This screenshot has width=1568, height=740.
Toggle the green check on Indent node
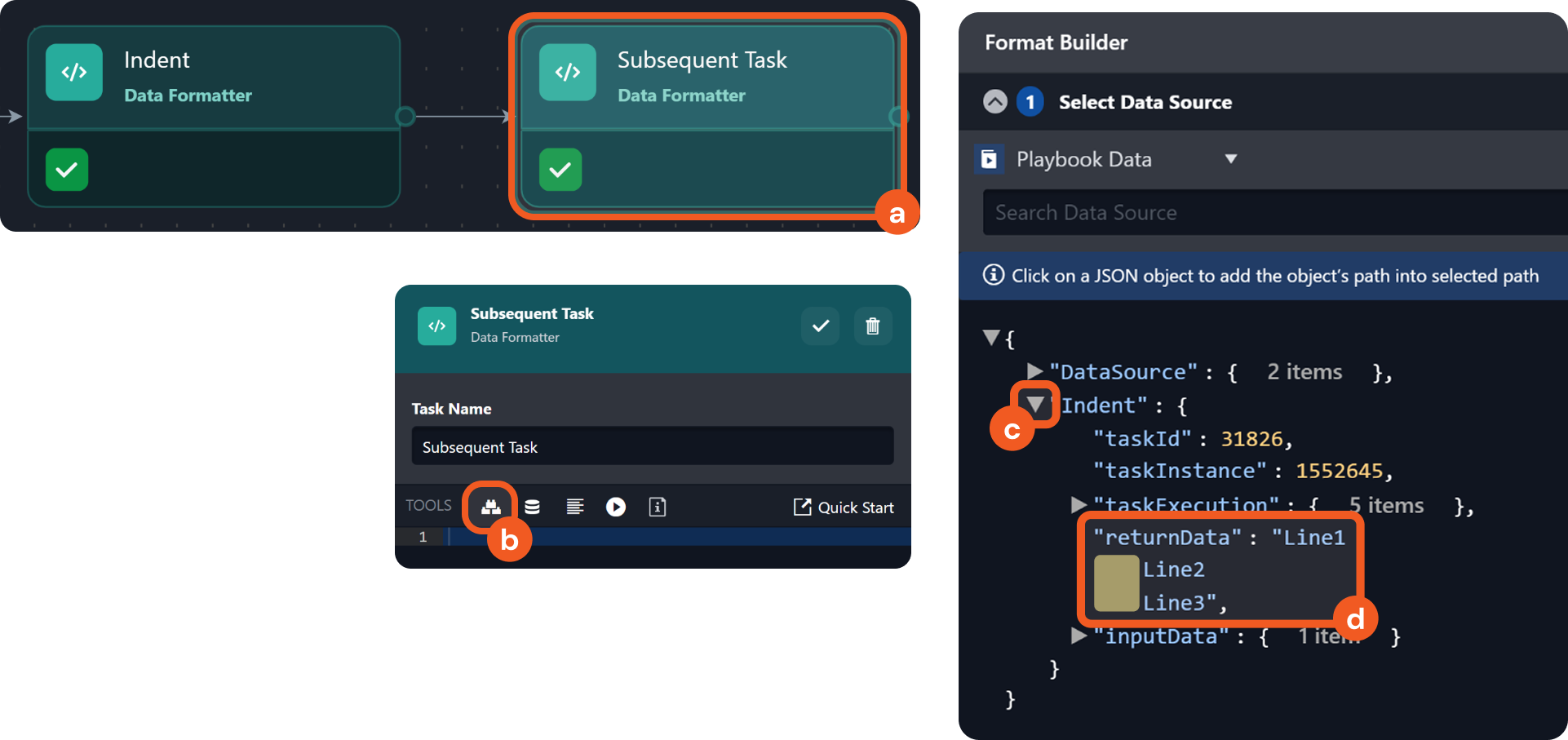[67, 170]
